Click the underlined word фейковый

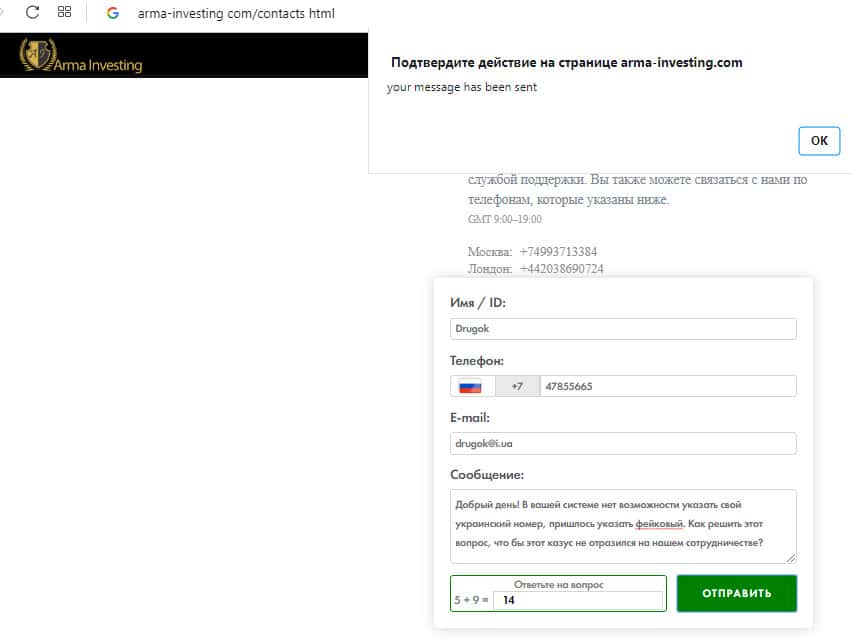(x=658, y=524)
